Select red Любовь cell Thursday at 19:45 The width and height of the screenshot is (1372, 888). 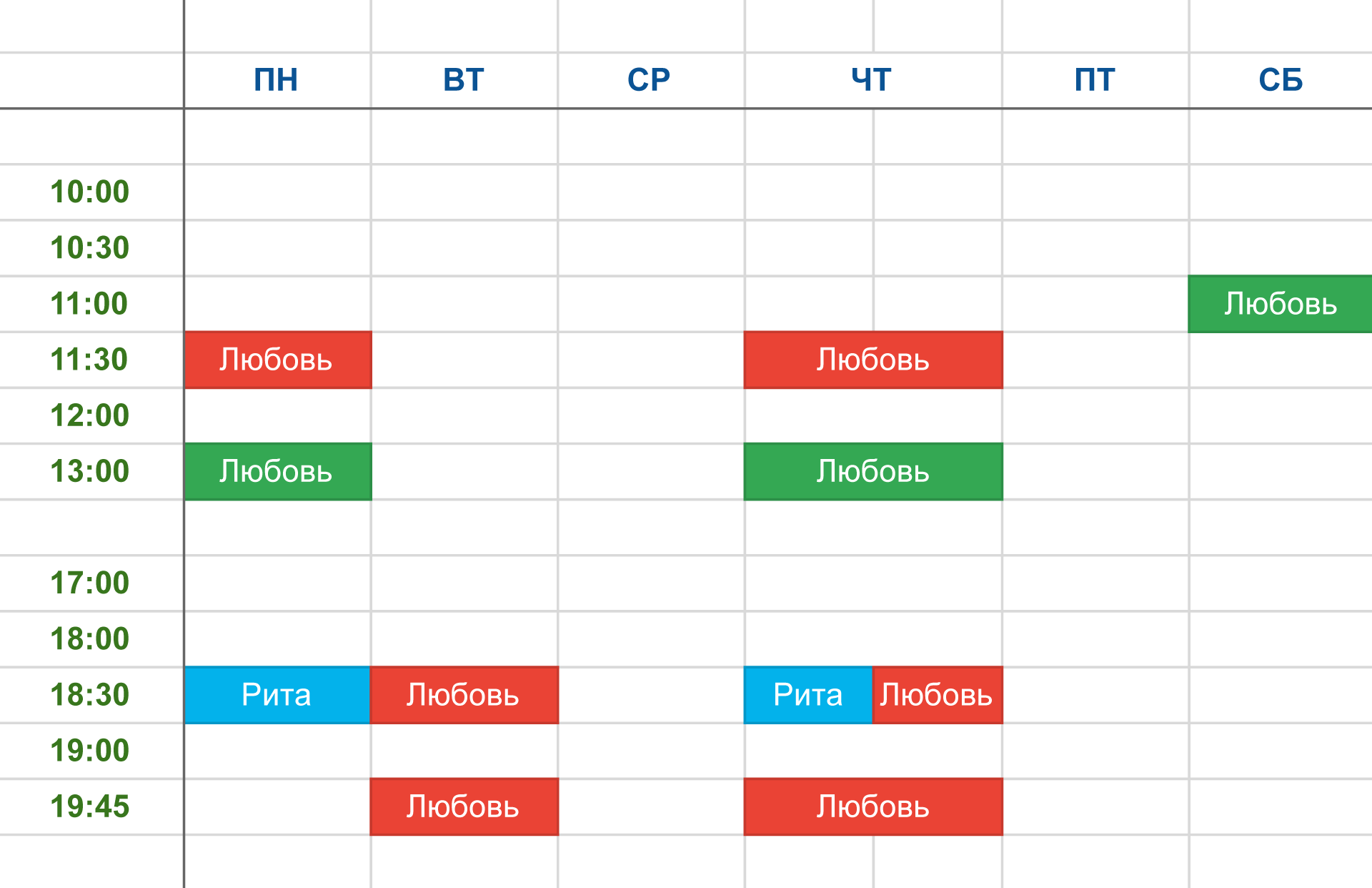(873, 806)
